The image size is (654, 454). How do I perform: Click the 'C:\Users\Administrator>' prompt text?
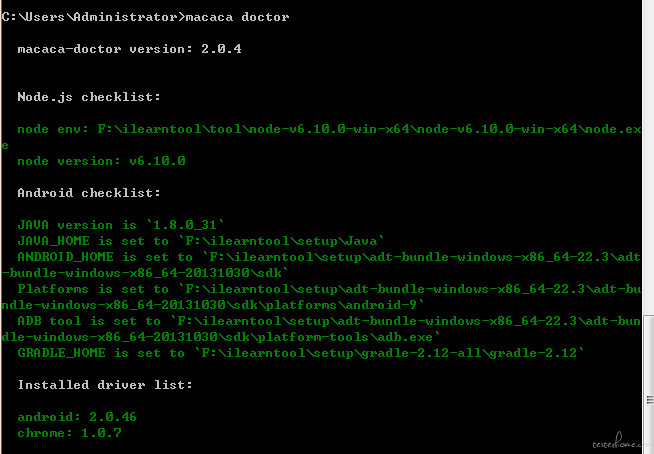coord(93,17)
